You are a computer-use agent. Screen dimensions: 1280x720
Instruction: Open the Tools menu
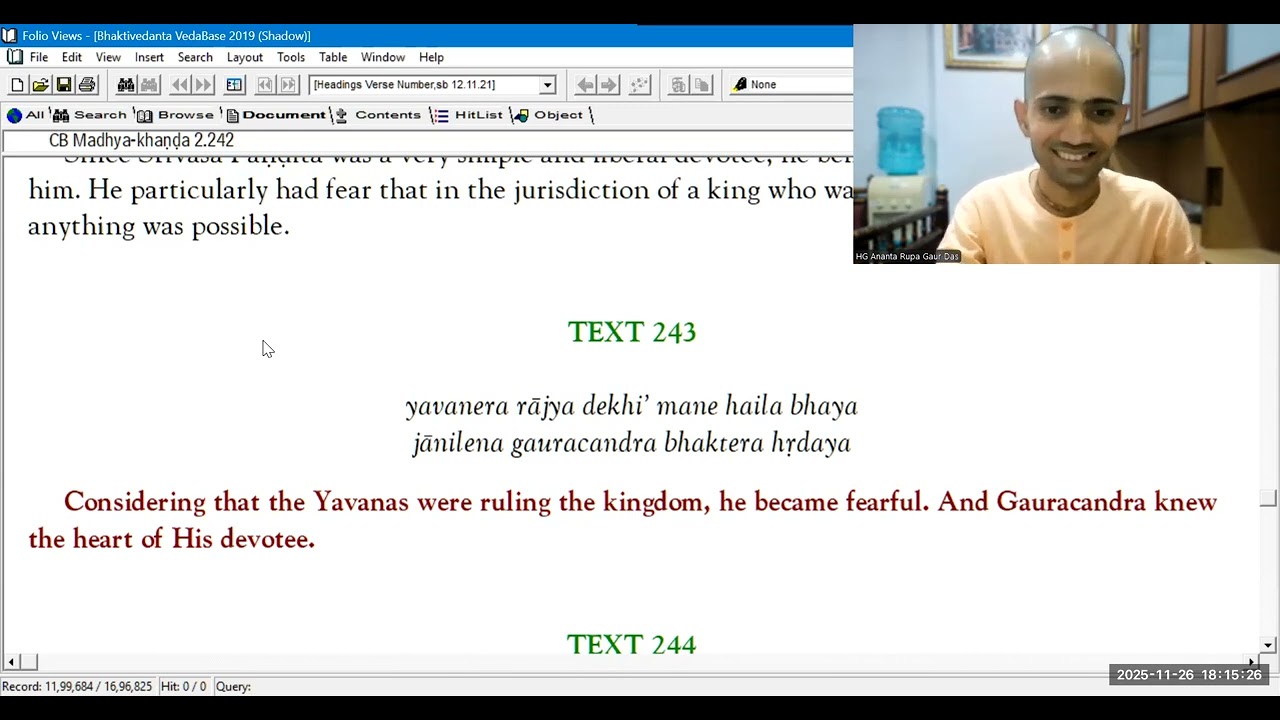pyautogui.click(x=291, y=57)
